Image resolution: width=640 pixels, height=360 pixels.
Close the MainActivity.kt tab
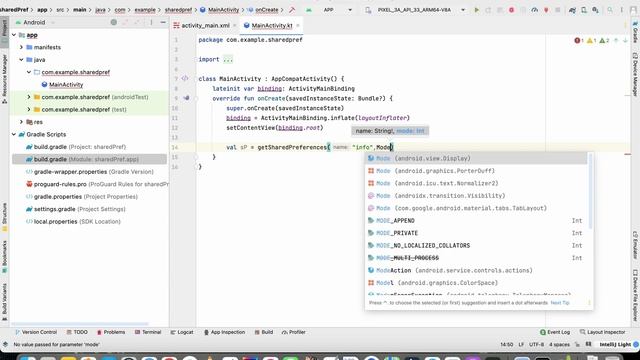pyautogui.click(x=298, y=25)
